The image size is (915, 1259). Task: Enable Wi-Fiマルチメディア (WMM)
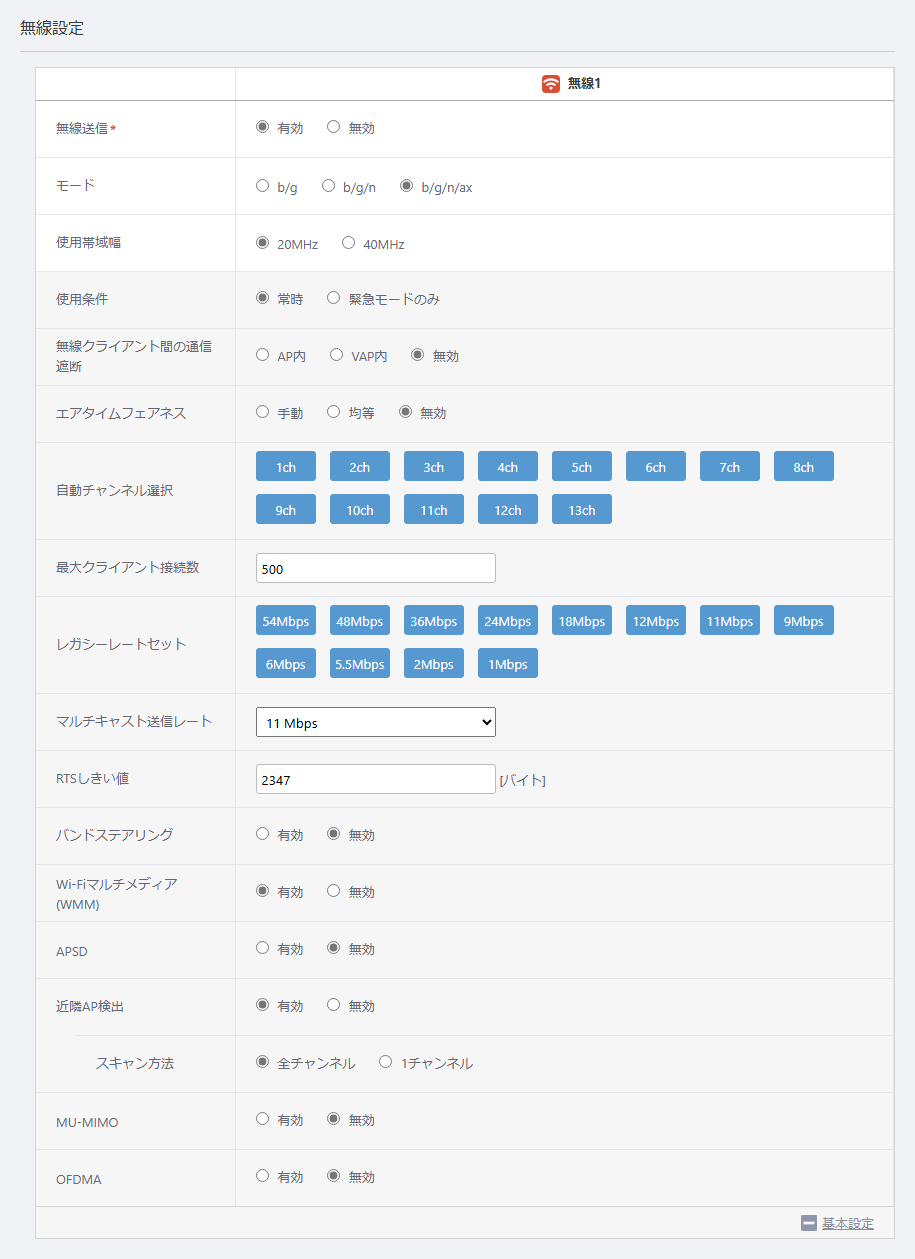(x=263, y=890)
